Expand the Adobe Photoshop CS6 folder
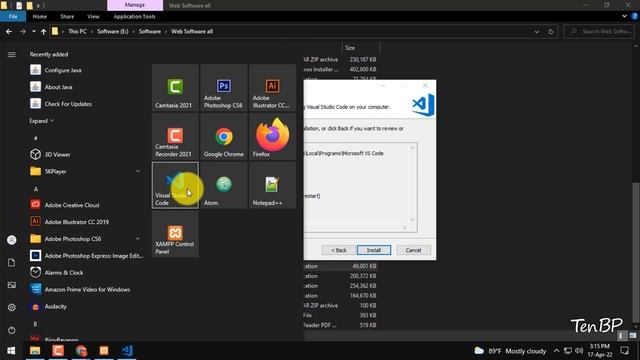Screen dimensions: 640x360 click(138, 239)
